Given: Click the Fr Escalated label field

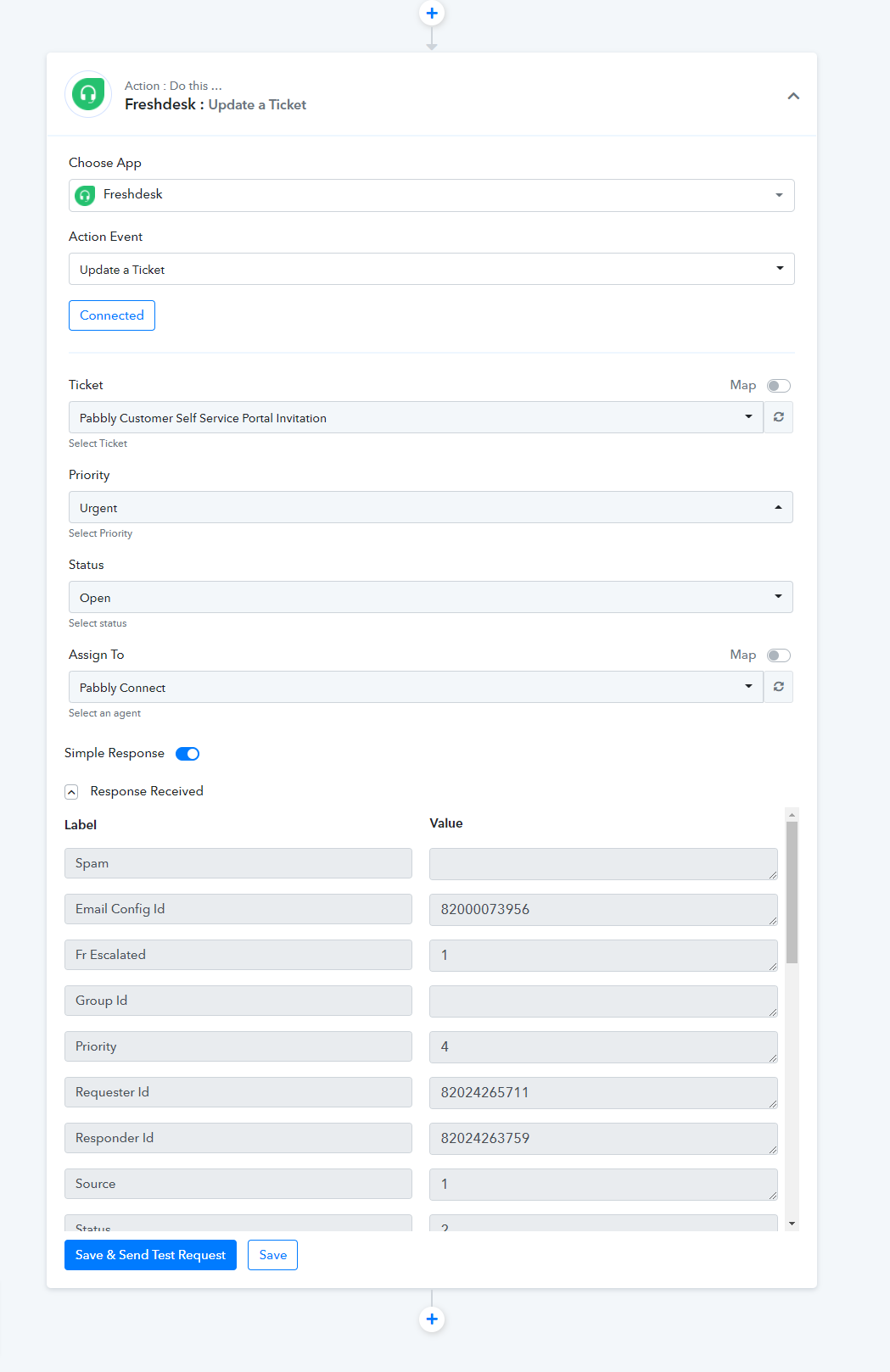Looking at the screenshot, I should click(x=238, y=955).
